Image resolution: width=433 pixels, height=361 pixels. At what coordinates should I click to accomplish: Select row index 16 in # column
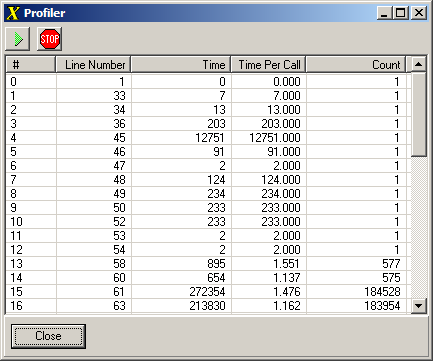click(x=16, y=306)
